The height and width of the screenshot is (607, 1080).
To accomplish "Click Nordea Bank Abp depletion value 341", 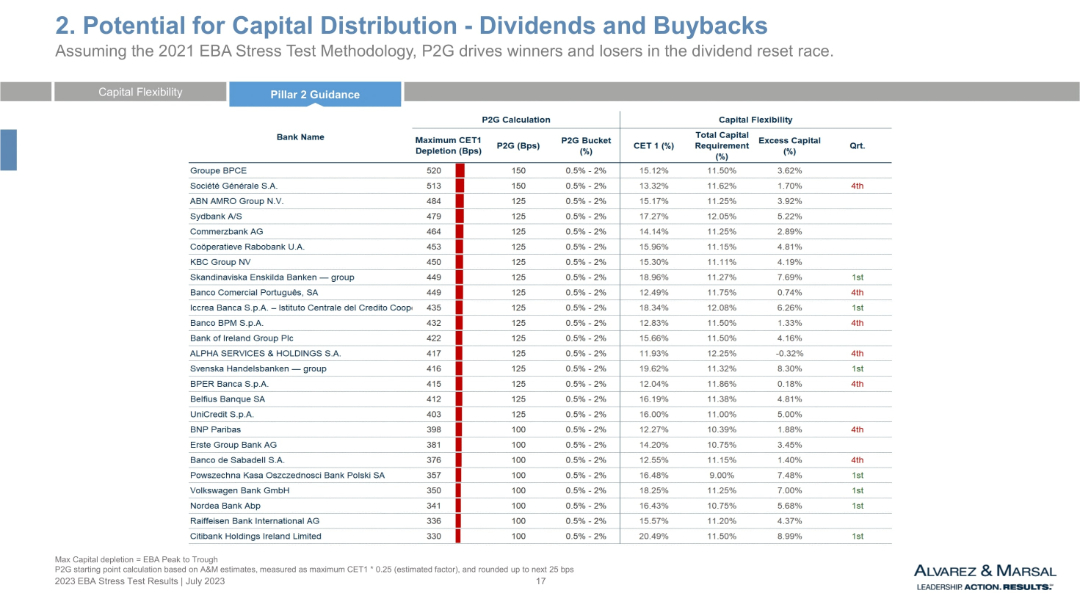I will pyautogui.click(x=434, y=506).
